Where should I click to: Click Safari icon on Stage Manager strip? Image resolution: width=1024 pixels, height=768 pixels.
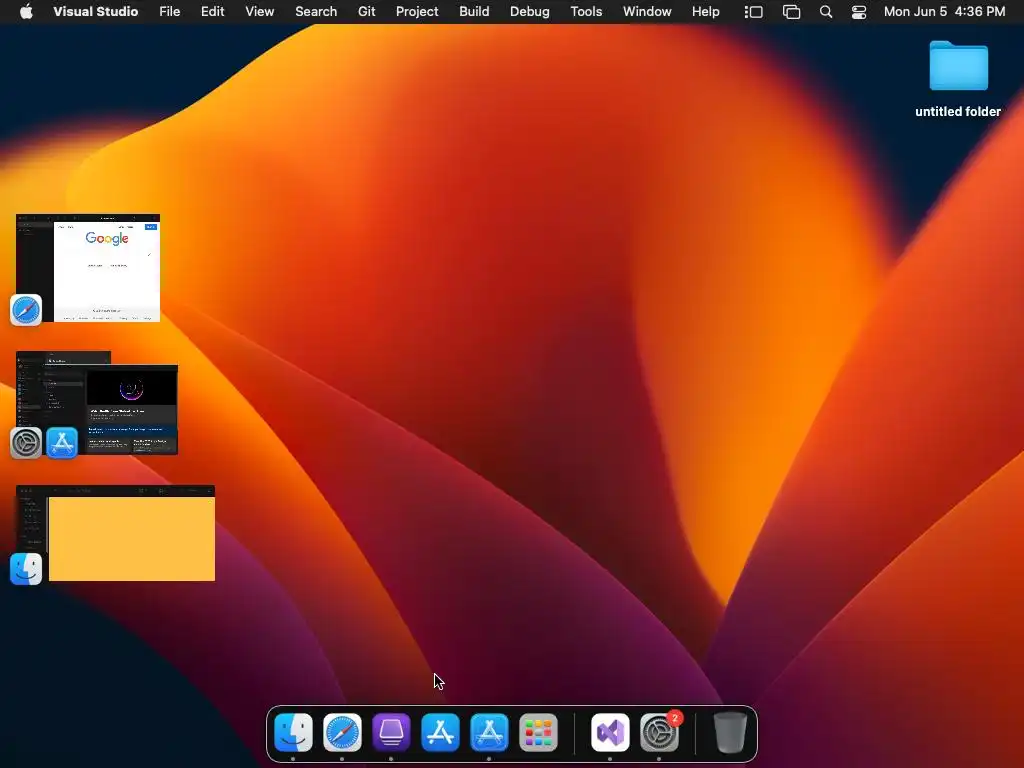26,310
